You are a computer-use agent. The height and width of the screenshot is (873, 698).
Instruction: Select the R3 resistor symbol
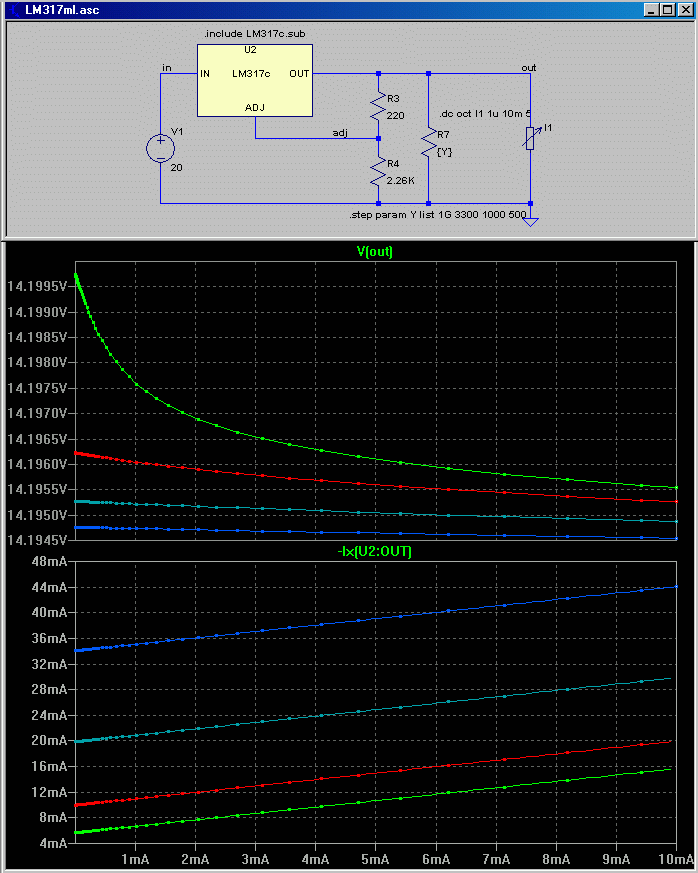(379, 106)
